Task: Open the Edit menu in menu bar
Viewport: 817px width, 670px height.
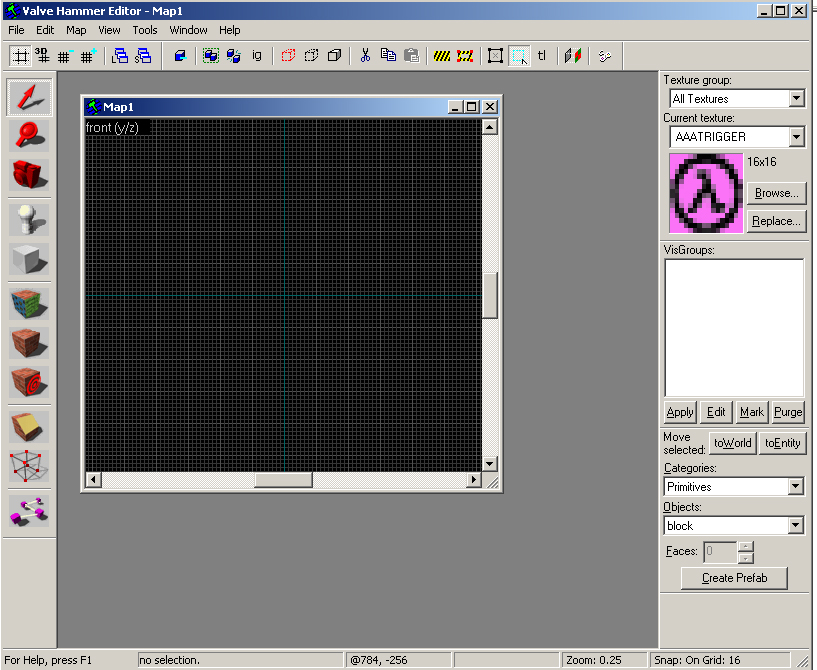Action: click(45, 30)
